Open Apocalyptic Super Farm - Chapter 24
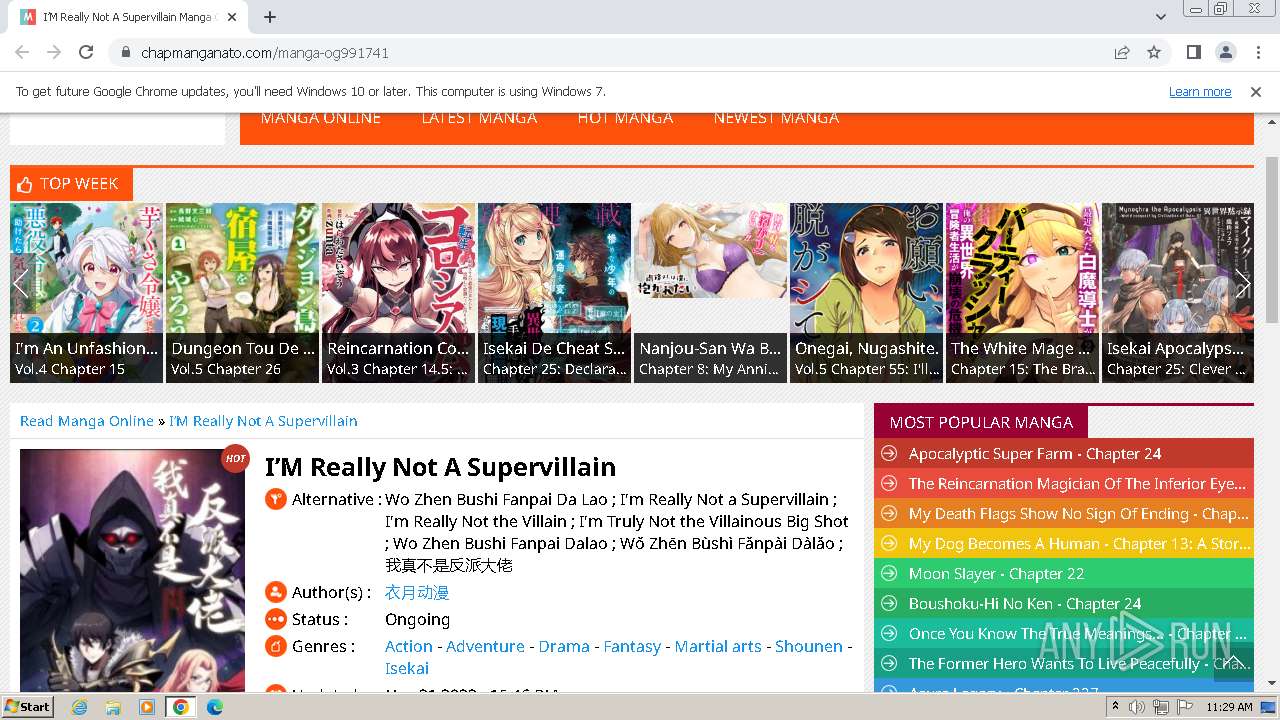1280x720 pixels. pos(1035,454)
